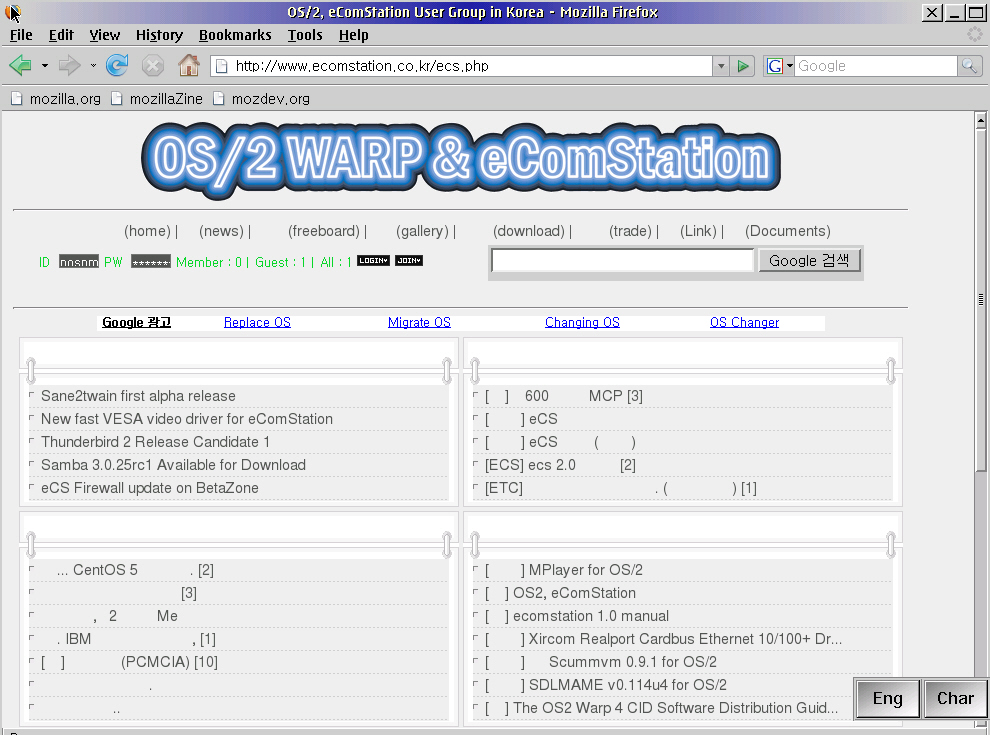Click the green Back arrow button
The width and height of the screenshot is (990, 735).
21,65
